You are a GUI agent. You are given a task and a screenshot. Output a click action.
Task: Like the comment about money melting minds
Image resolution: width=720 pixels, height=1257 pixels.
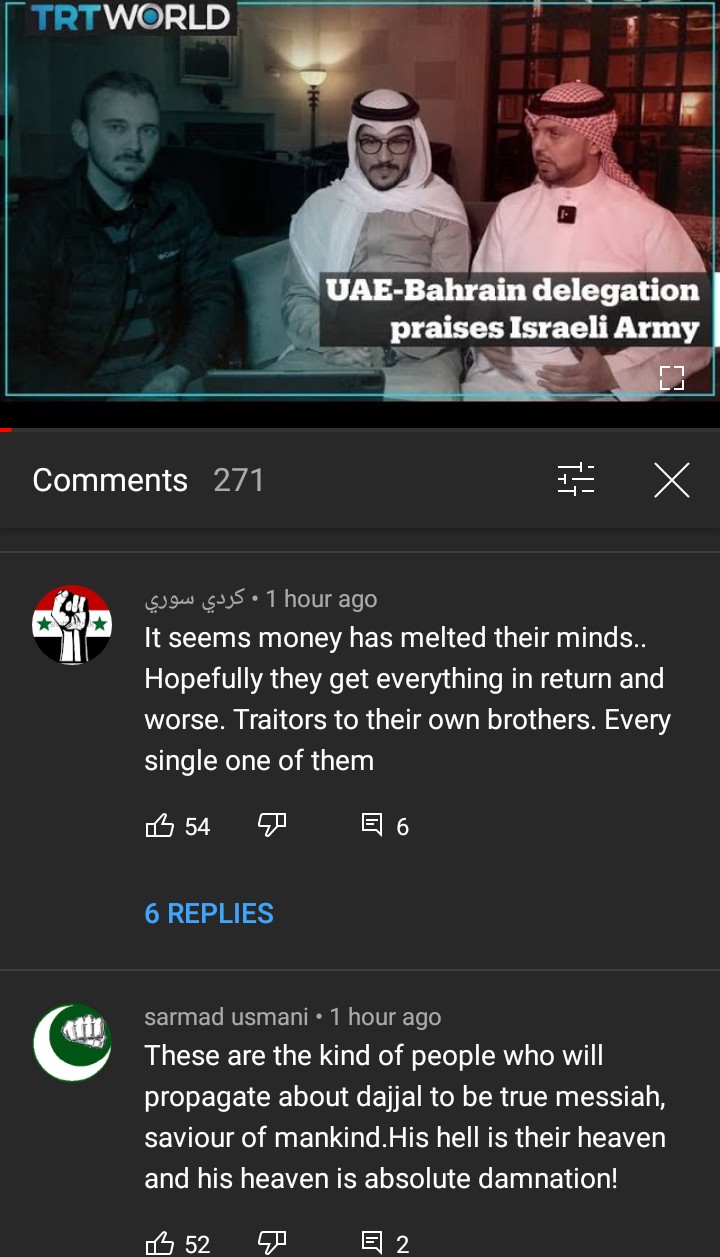pyautogui.click(x=160, y=825)
